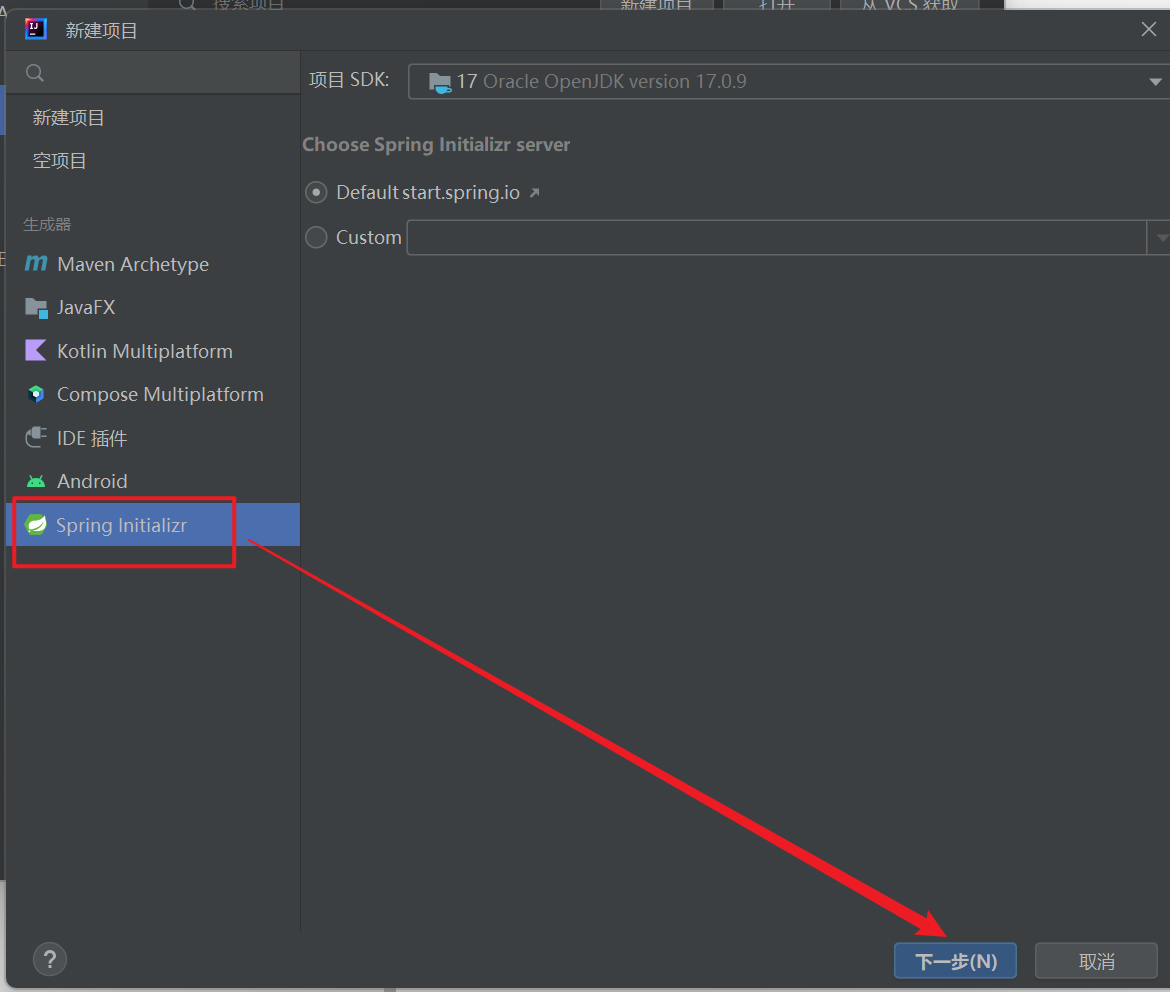
Task: Choose Kotlin Multiplatform generator
Action: coord(152,351)
